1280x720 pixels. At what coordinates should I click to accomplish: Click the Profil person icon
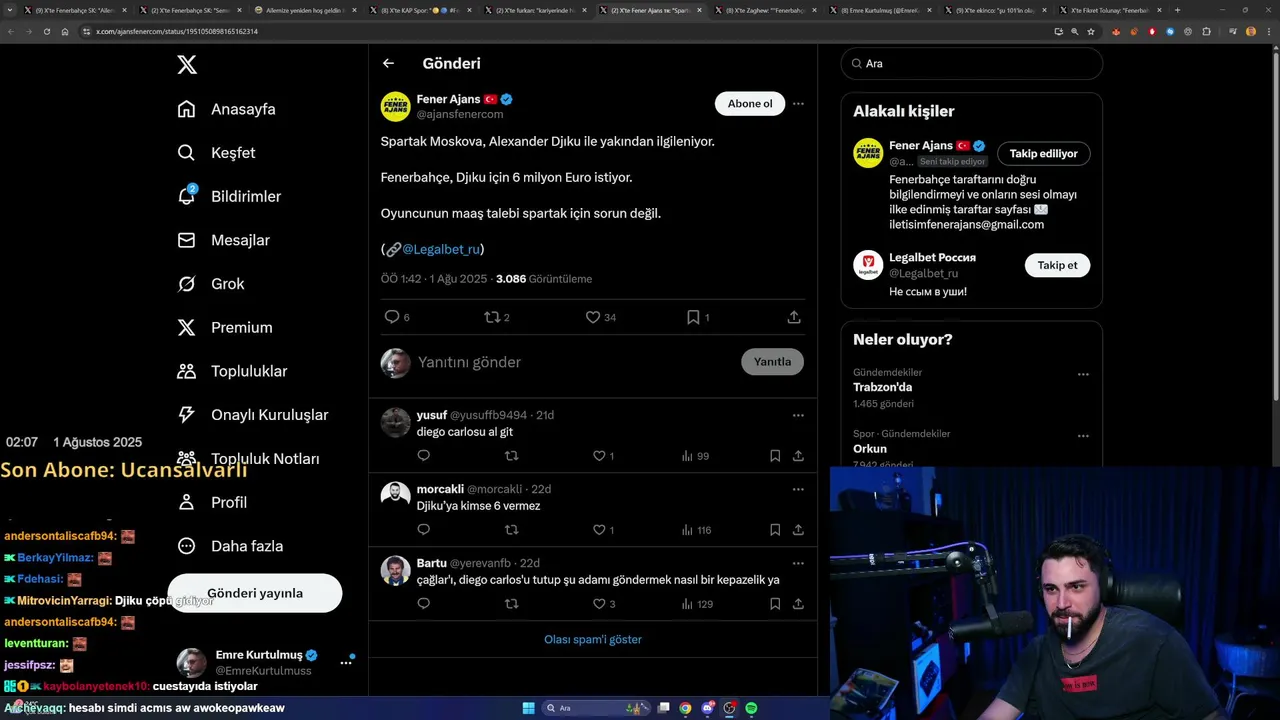186,502
